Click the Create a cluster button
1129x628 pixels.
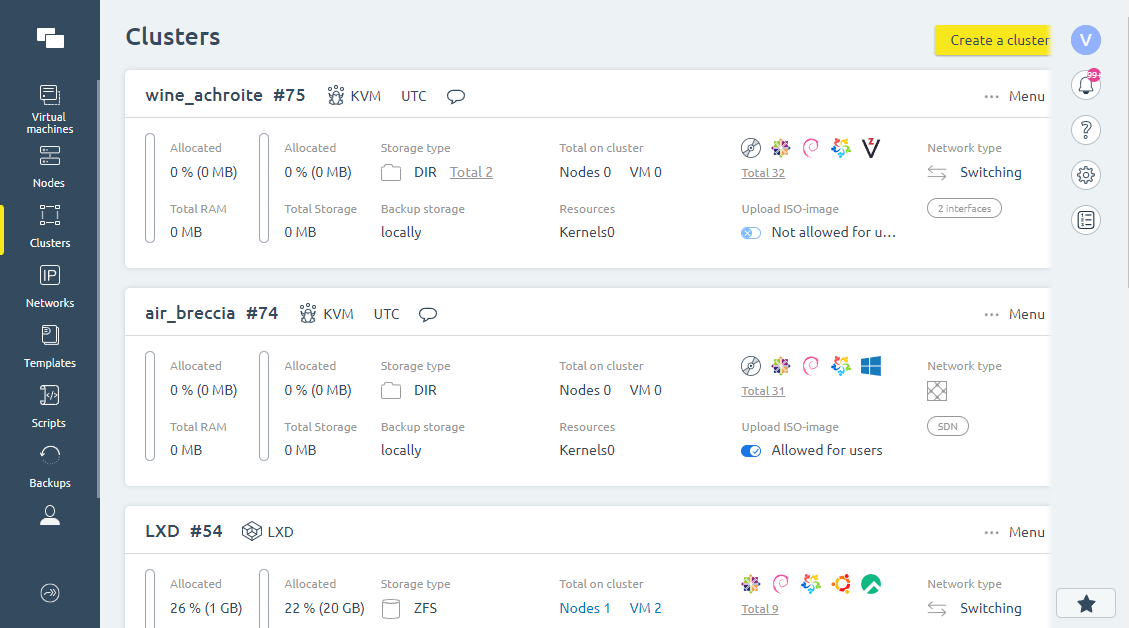click(x=992, y=41)
